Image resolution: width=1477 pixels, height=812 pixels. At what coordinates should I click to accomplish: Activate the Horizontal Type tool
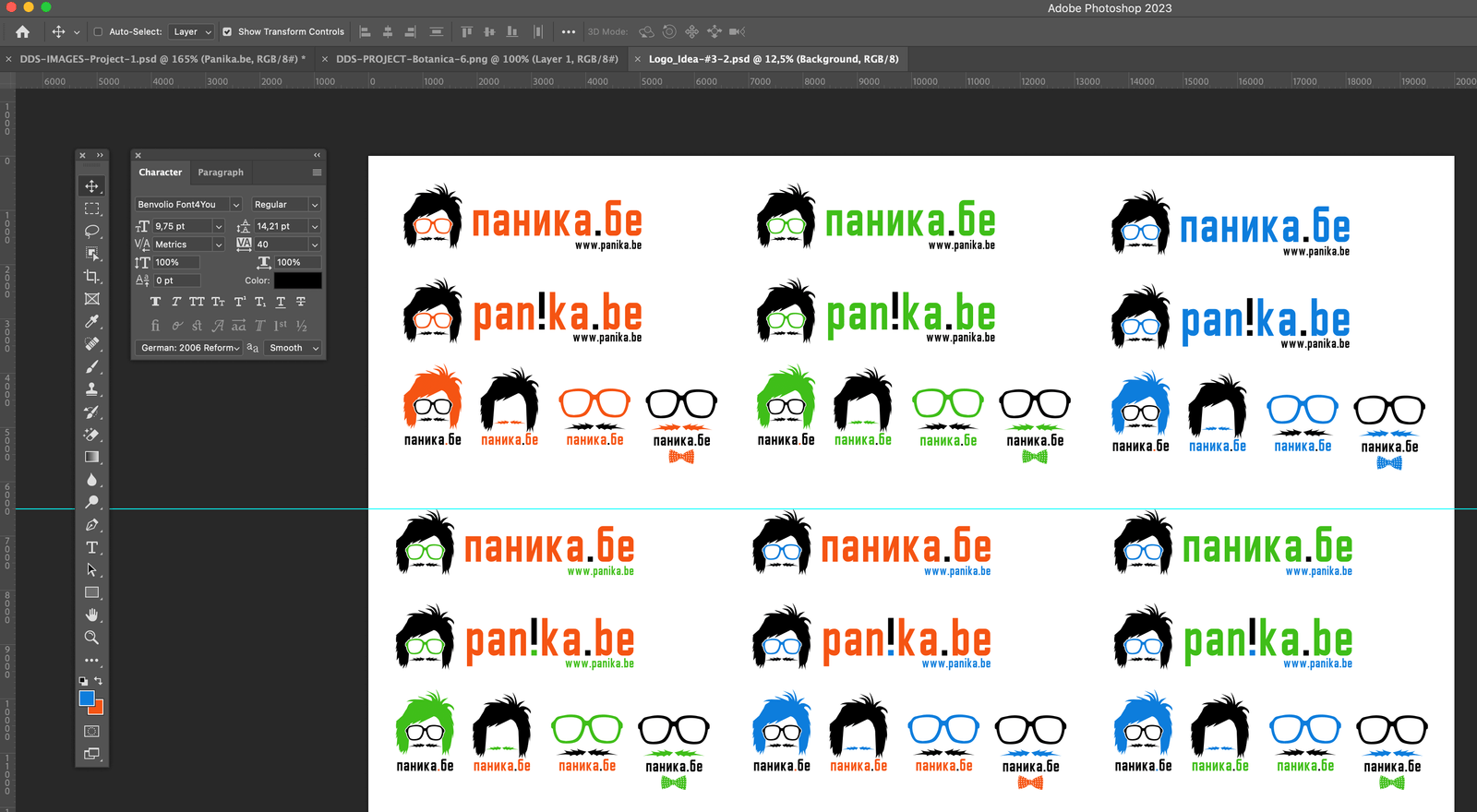91,547
